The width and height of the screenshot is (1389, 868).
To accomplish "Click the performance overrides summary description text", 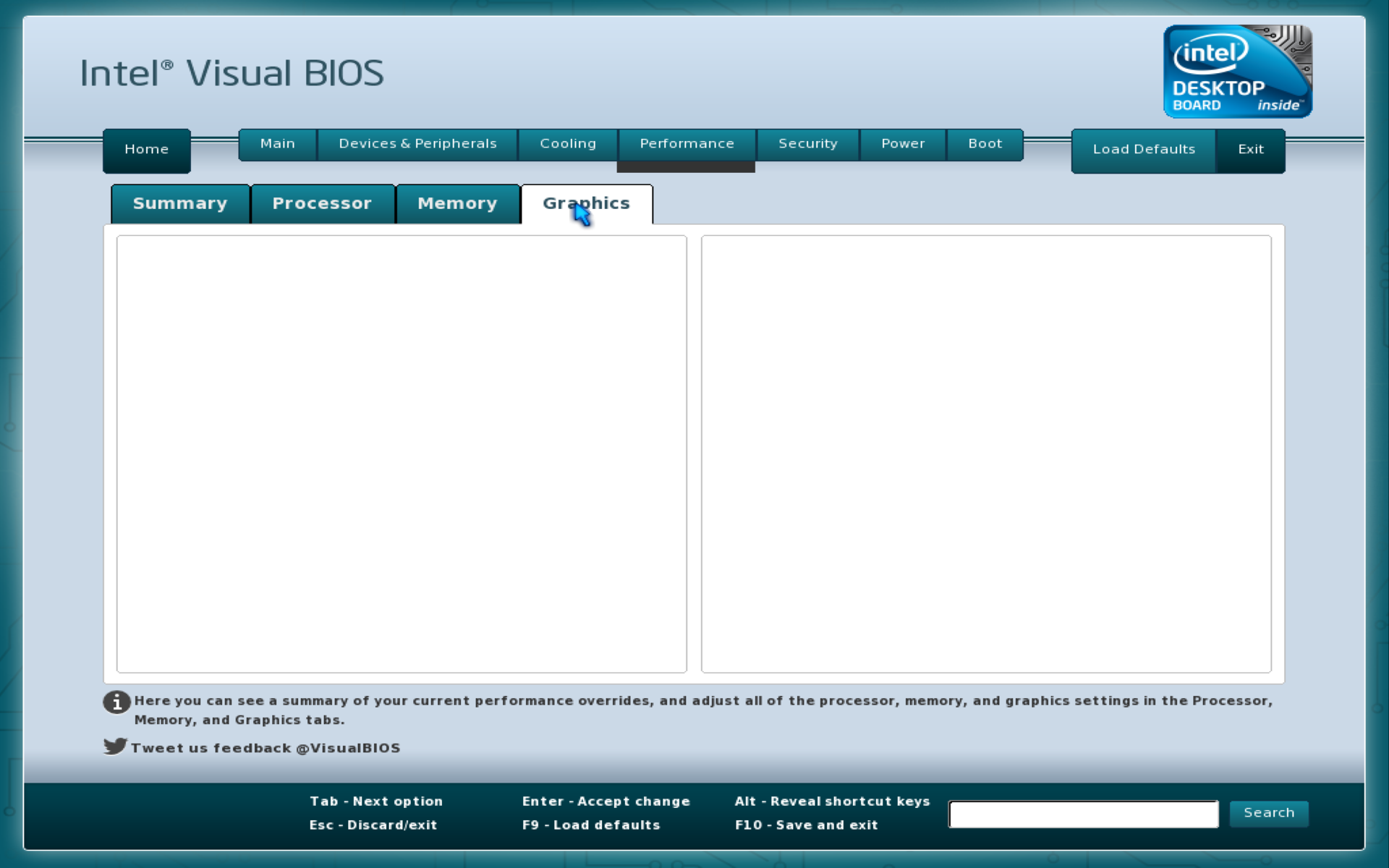I will point(703,710).
